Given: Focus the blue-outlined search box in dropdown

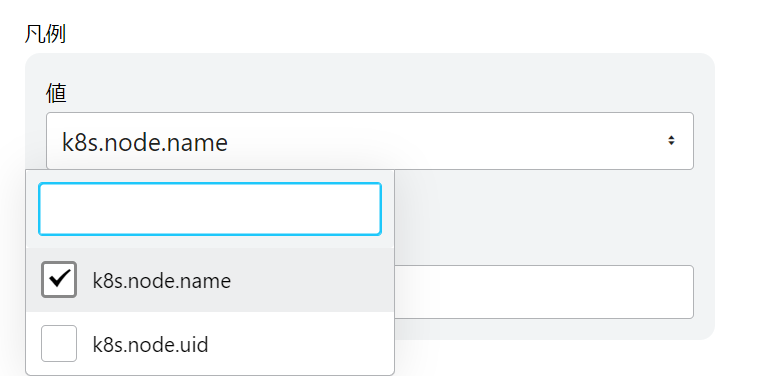Looking at the screenshot, I should point(210,209).
